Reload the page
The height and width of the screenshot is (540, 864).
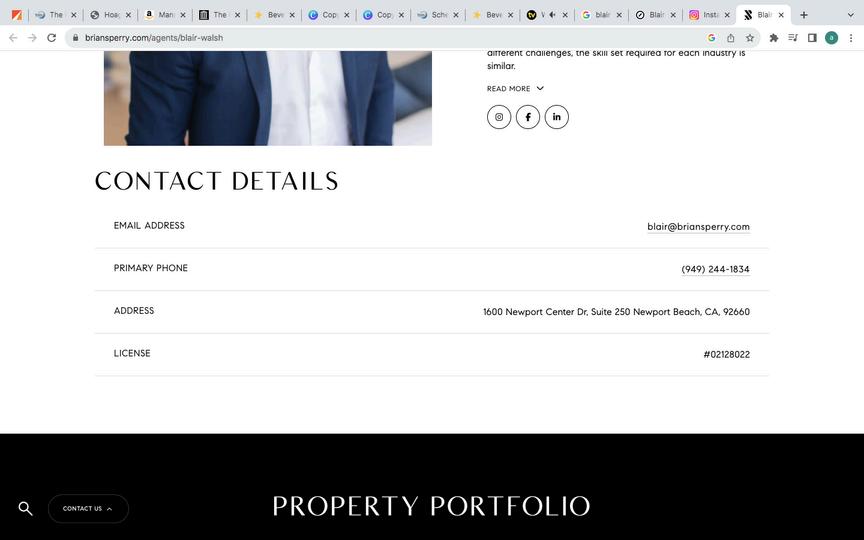pos(51,38)
